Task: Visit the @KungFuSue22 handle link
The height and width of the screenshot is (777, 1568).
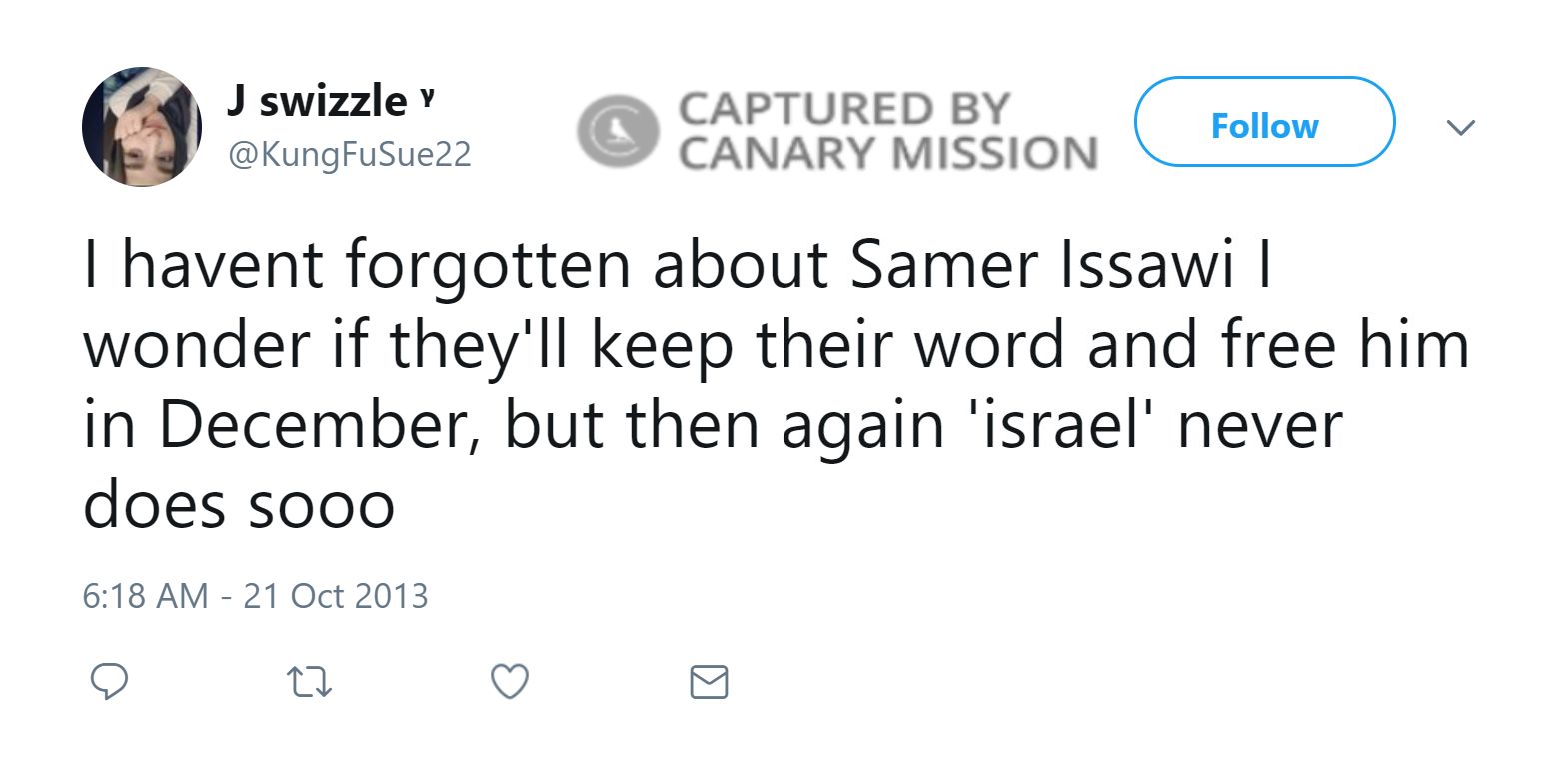Action: (x=350, y=154)
